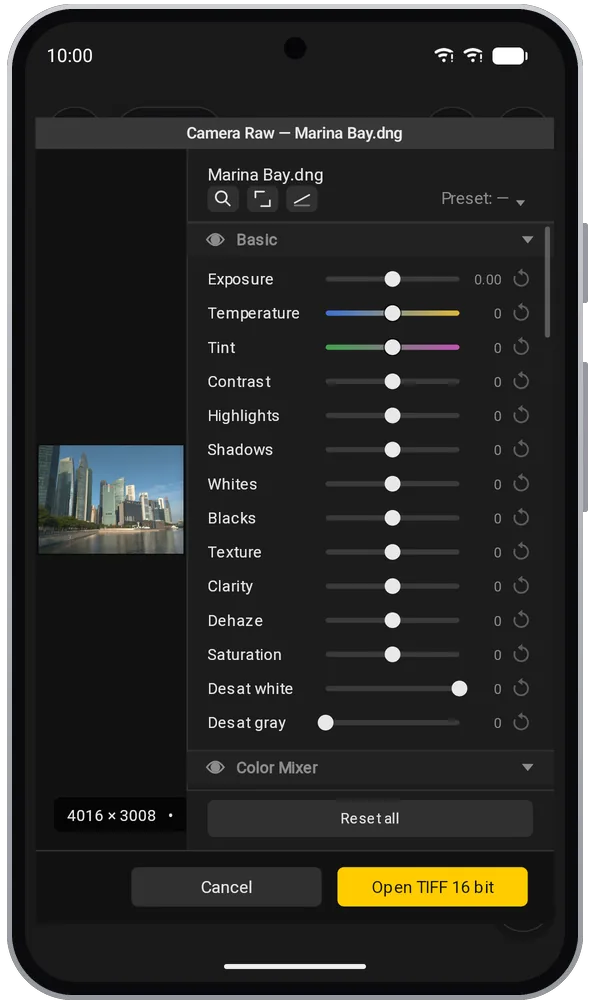Image resolution: width=590 pixels, height=1004 pixels.
Task: Click the Camera Raw title bar text
Action: [x=295, y=133]
